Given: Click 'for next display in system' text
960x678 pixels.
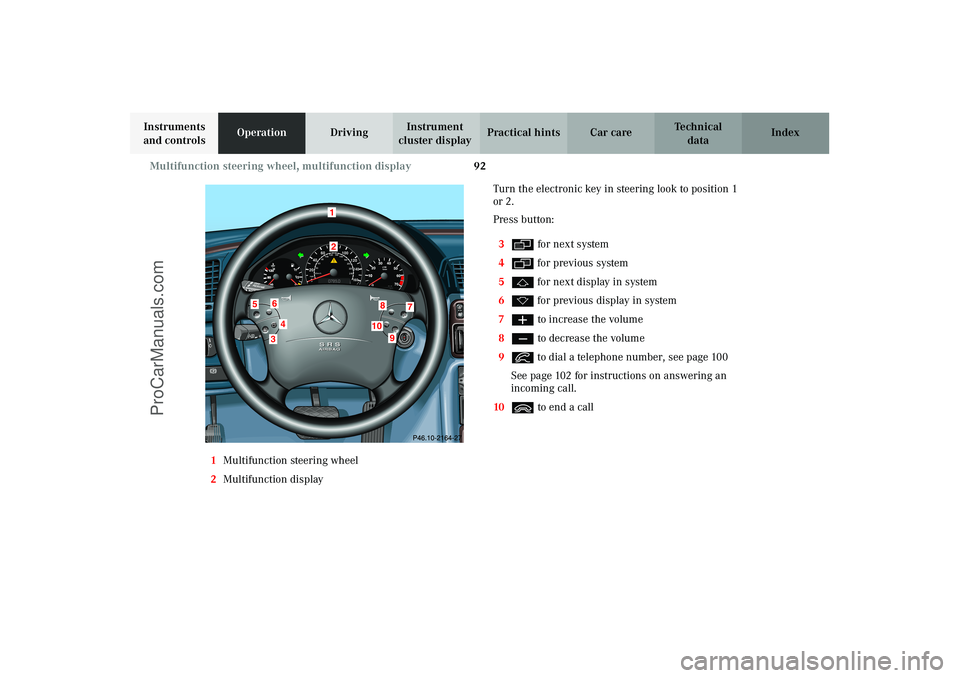Looking at the screenshot, I should coord(597,282).
